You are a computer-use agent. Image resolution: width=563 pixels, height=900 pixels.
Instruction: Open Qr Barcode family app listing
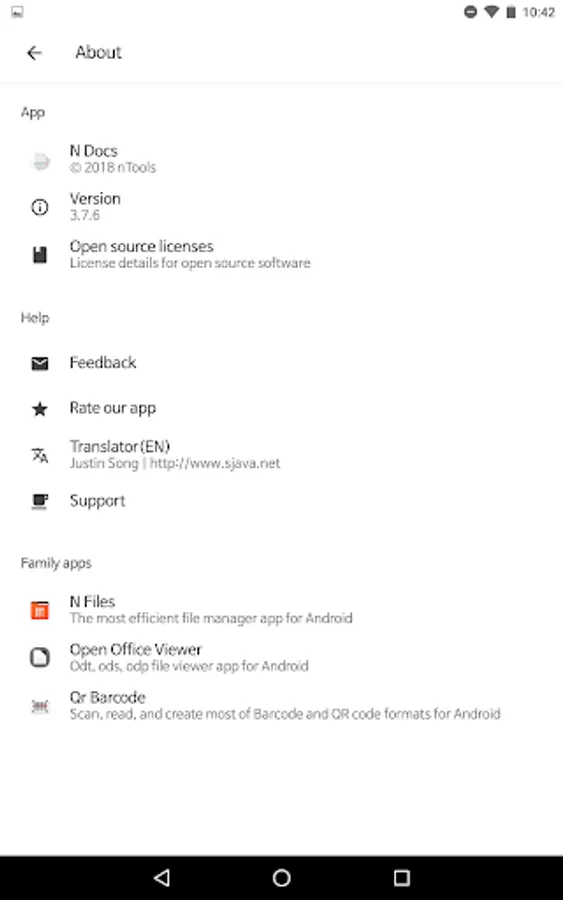pos(281,705)
